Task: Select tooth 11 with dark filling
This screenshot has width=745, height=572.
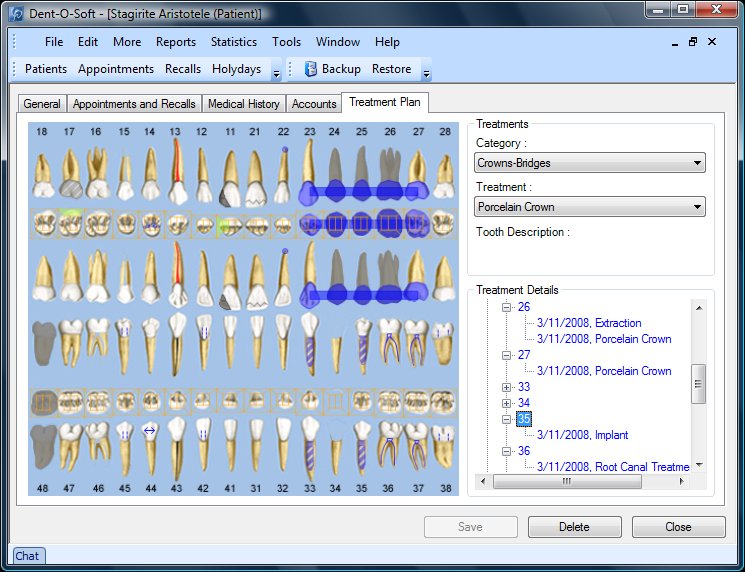Action: coord(229,178)
